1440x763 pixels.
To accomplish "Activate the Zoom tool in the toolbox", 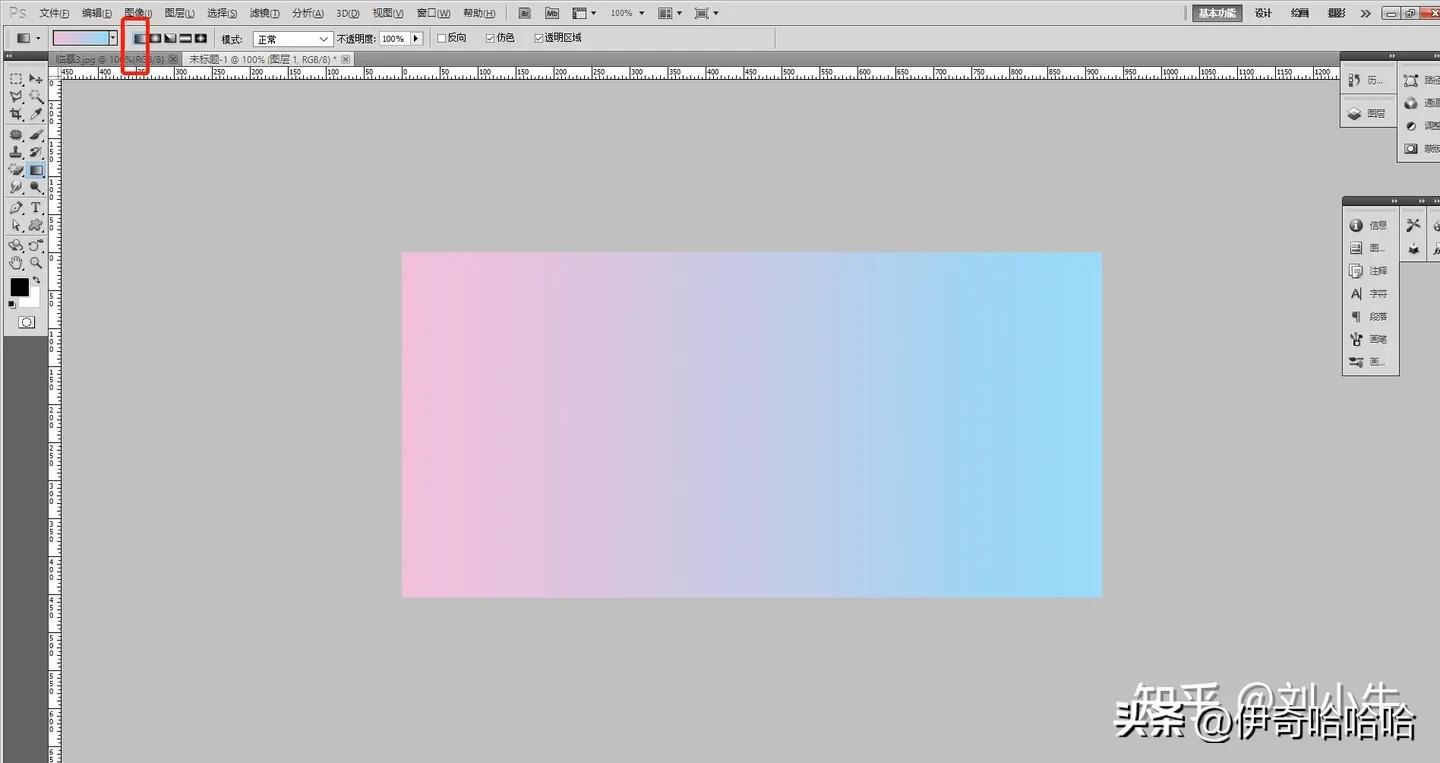I will pyautogui.click(x=36, y=262).
